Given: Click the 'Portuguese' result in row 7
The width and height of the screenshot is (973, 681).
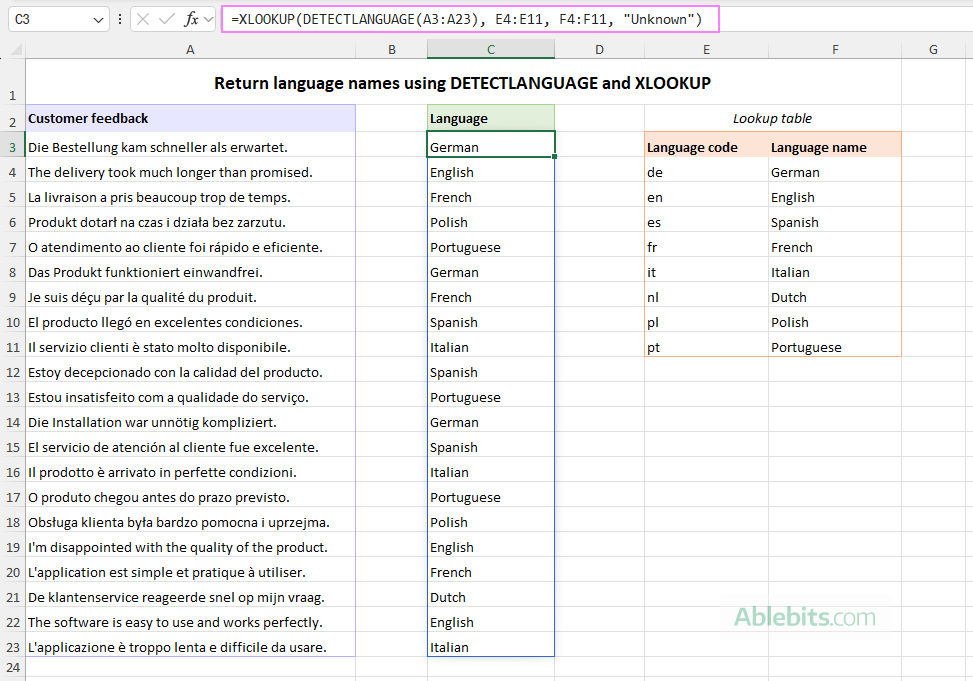Looking at the screenshot, I should coord(491,247).
